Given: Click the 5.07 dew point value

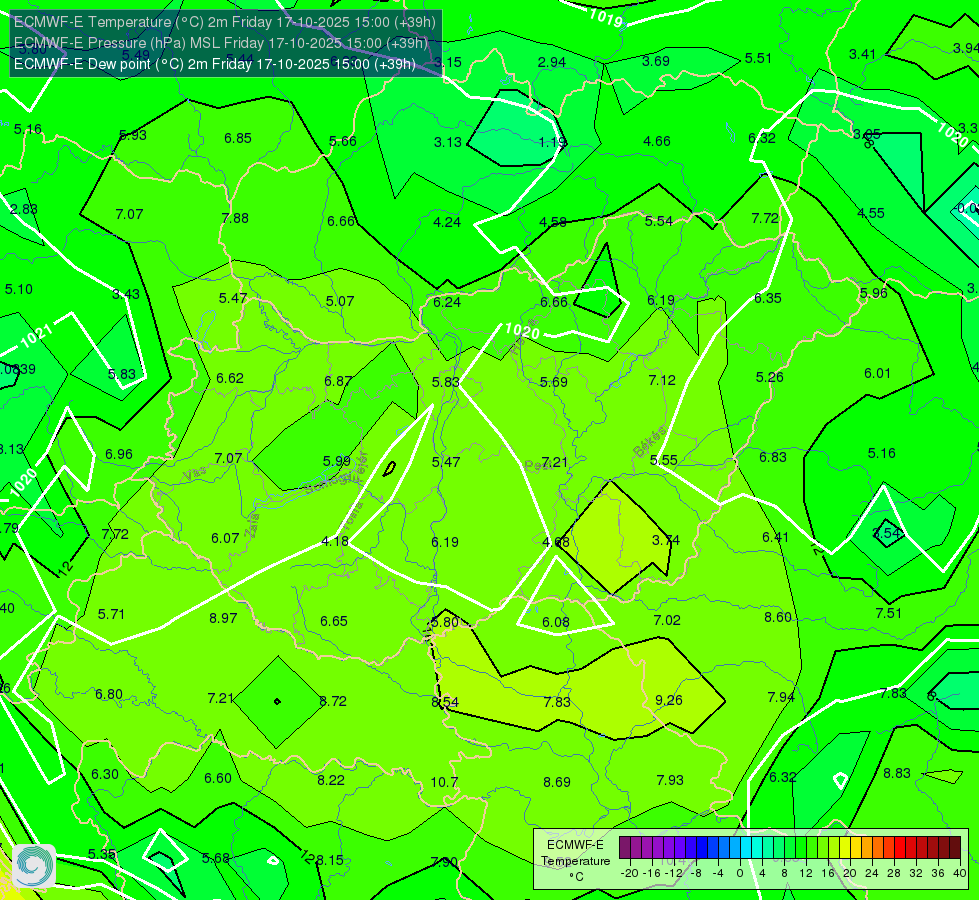Looking at the screenshot, I should coord(340,301).
